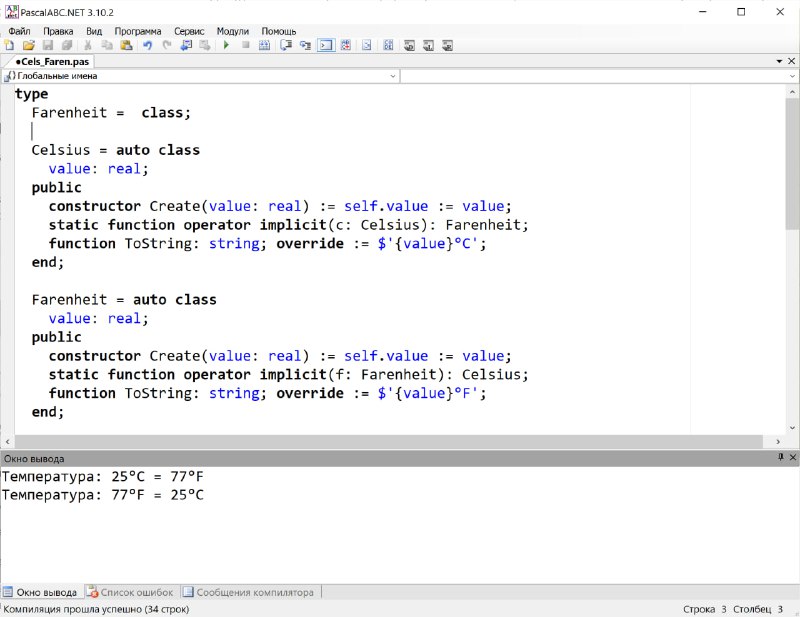This screenshot has height=617, width=800.
Task: Click the vertical scrollbar thumb in the editor
Action: click(792, 164)
